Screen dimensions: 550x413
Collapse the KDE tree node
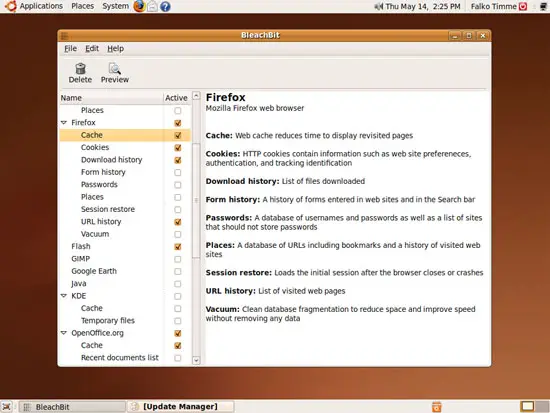(64, 296)
